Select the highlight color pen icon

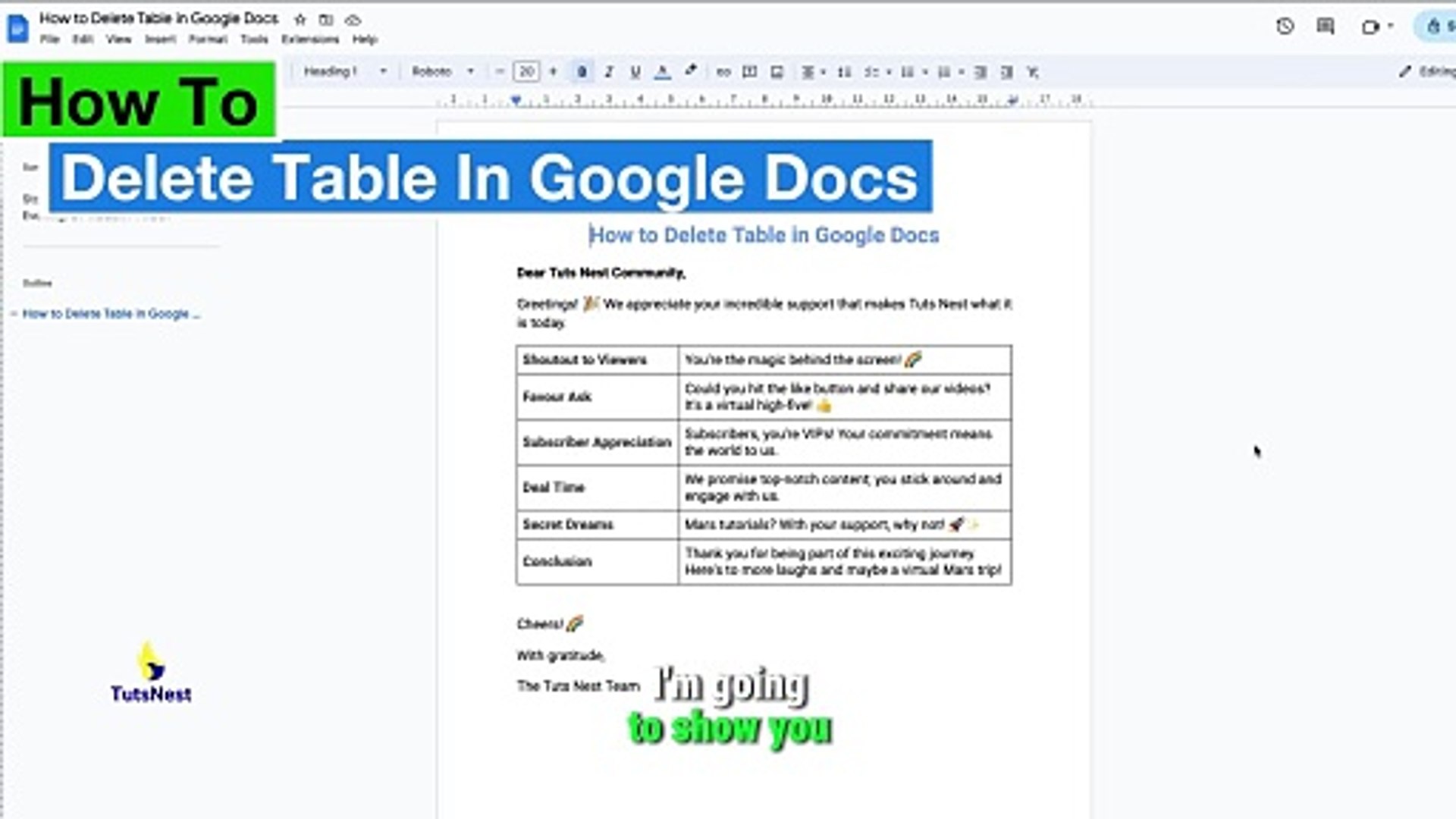[x=690, y=71]
